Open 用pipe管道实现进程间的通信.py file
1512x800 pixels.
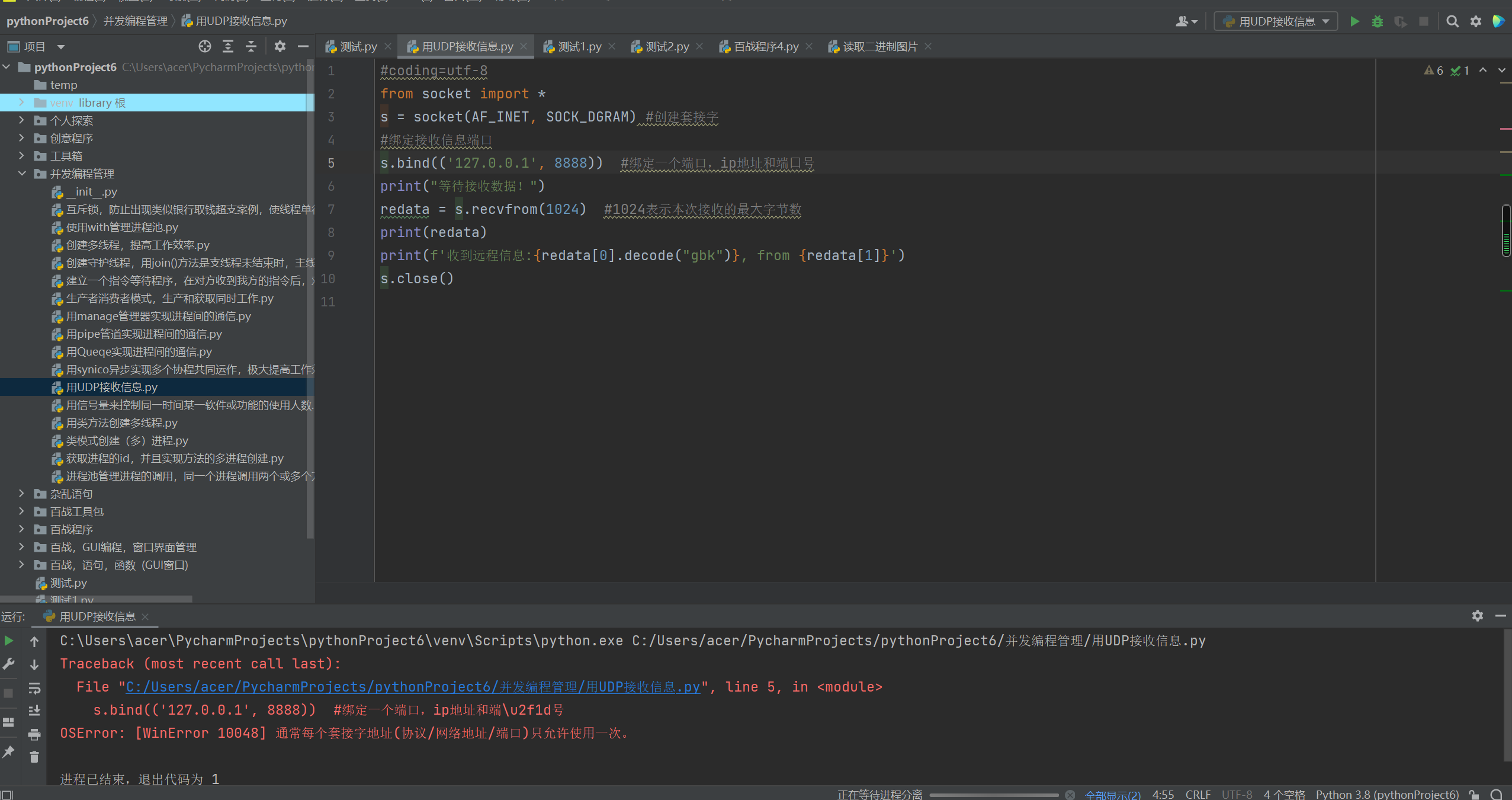144,334
